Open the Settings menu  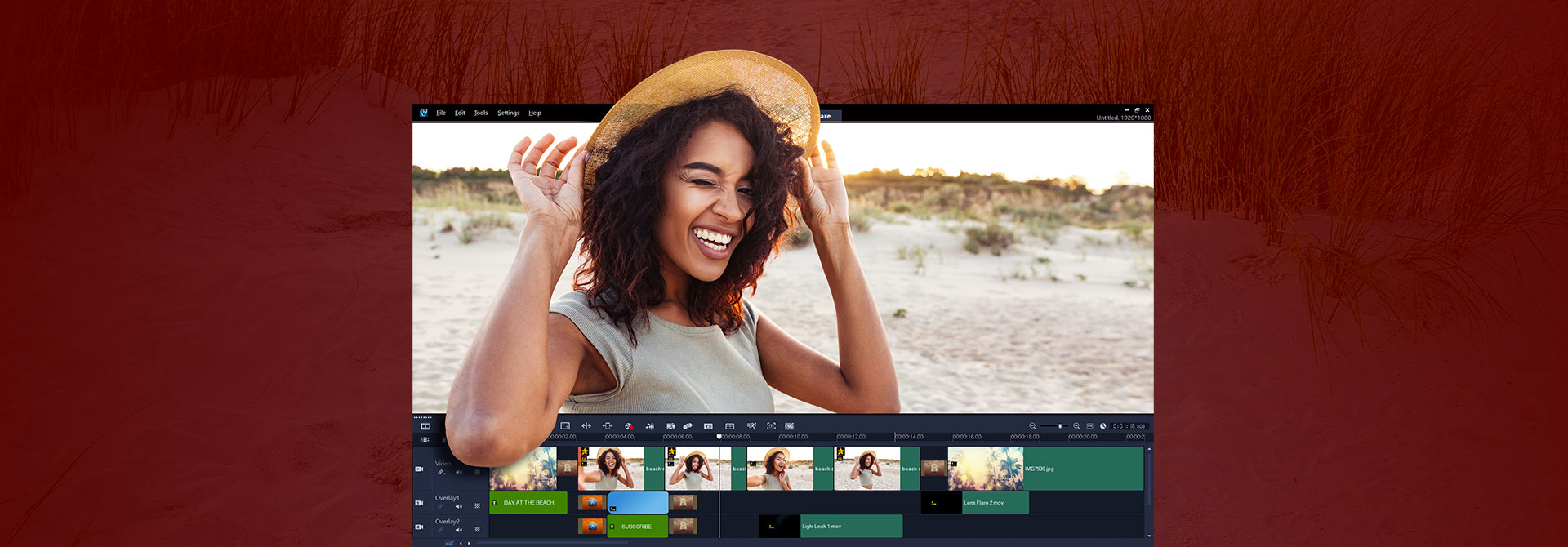click(508, 113)
